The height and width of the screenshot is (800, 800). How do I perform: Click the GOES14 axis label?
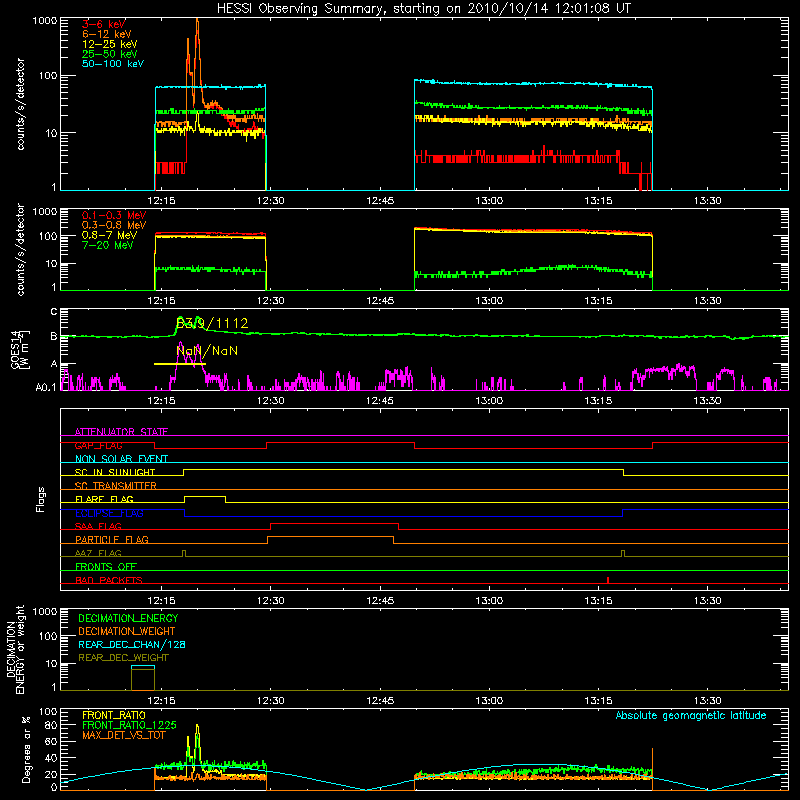(19, 350)
